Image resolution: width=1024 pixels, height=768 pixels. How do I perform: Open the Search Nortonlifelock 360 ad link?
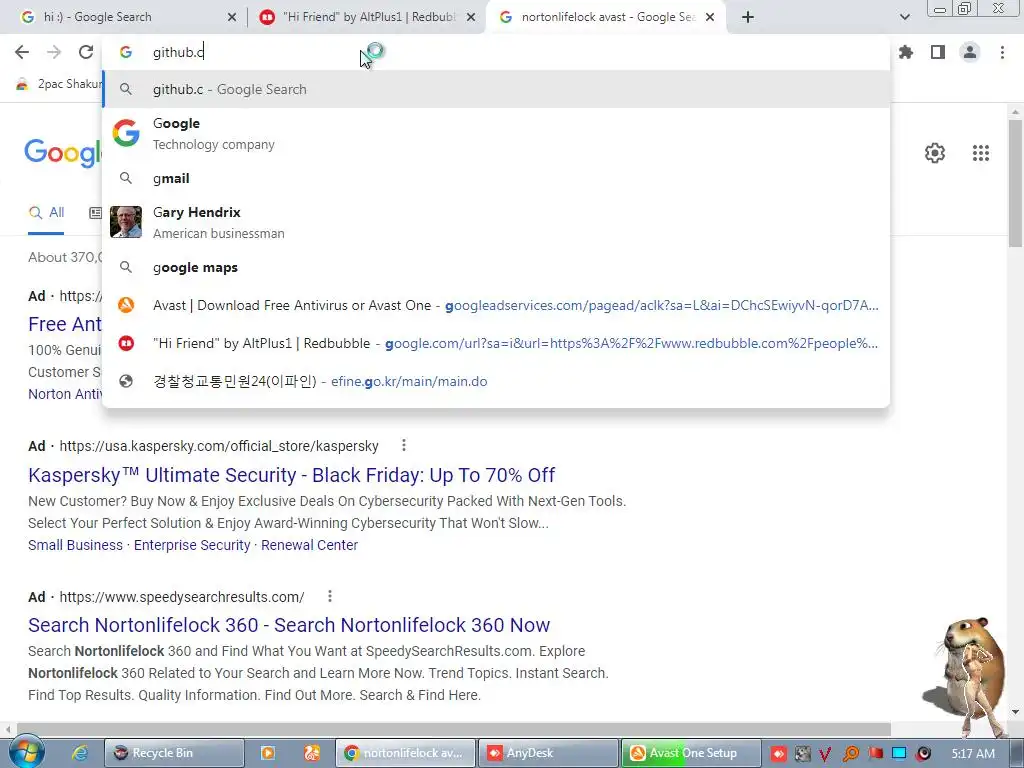pyautogui.click(x=289, y=625)
